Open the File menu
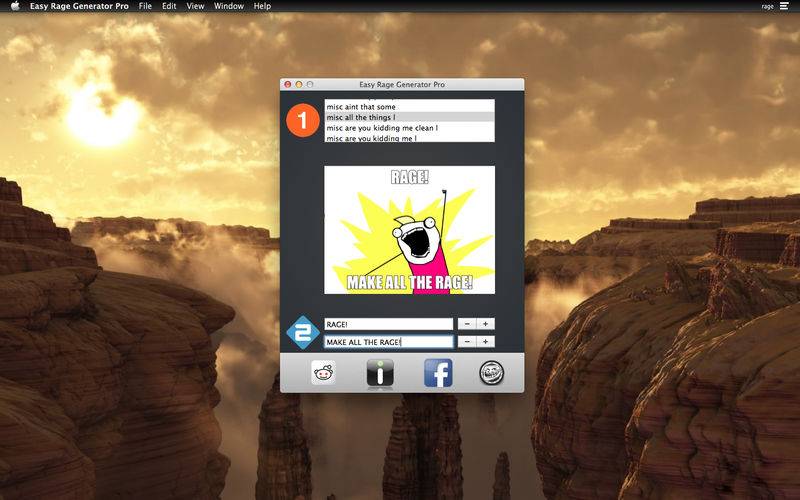 coord(145,6)
